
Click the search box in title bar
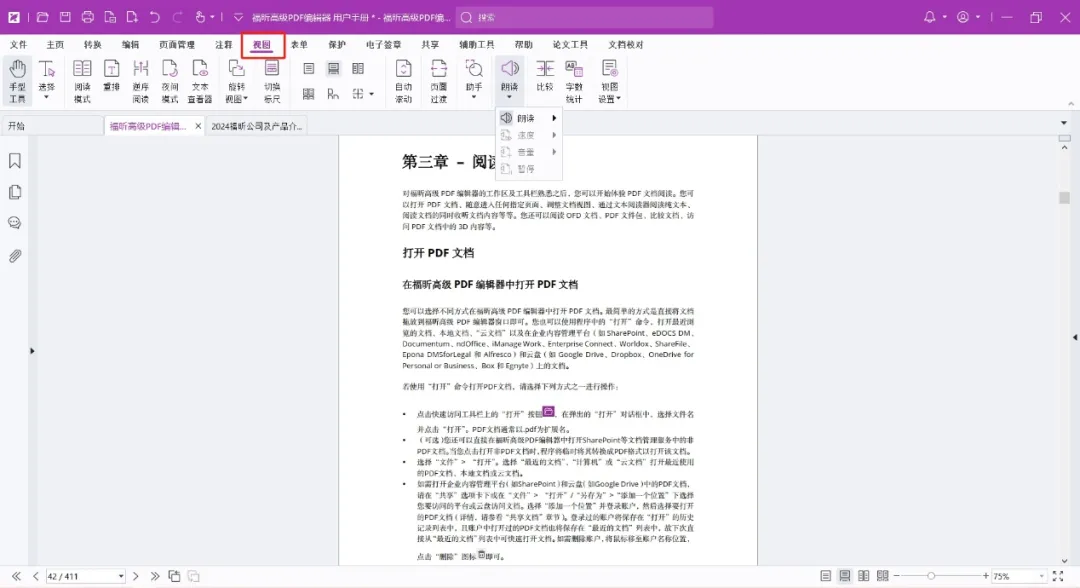pos(584,17)
